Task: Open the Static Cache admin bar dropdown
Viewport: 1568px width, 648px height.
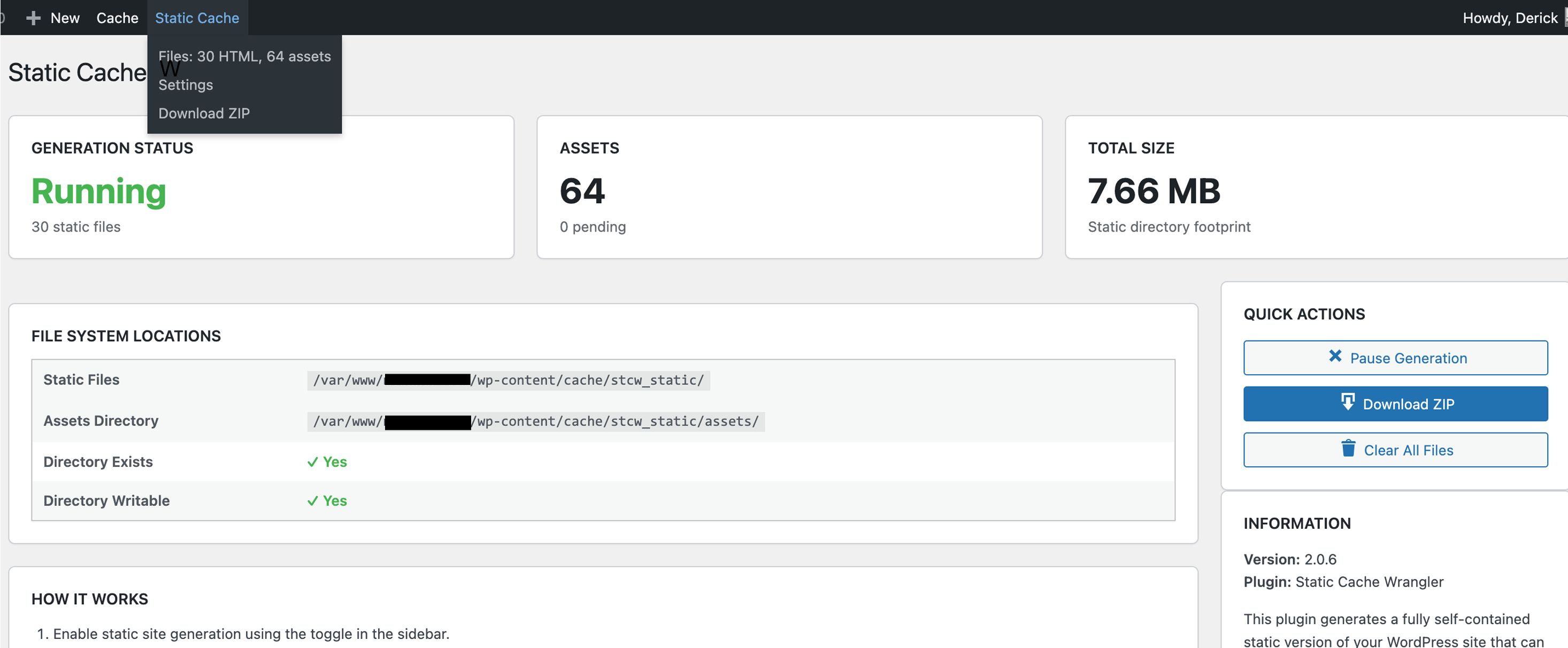Action: (x=197, y=18)
